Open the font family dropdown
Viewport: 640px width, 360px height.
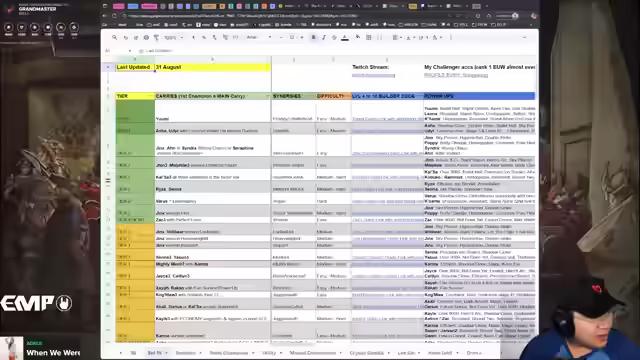tap(259, 37)
